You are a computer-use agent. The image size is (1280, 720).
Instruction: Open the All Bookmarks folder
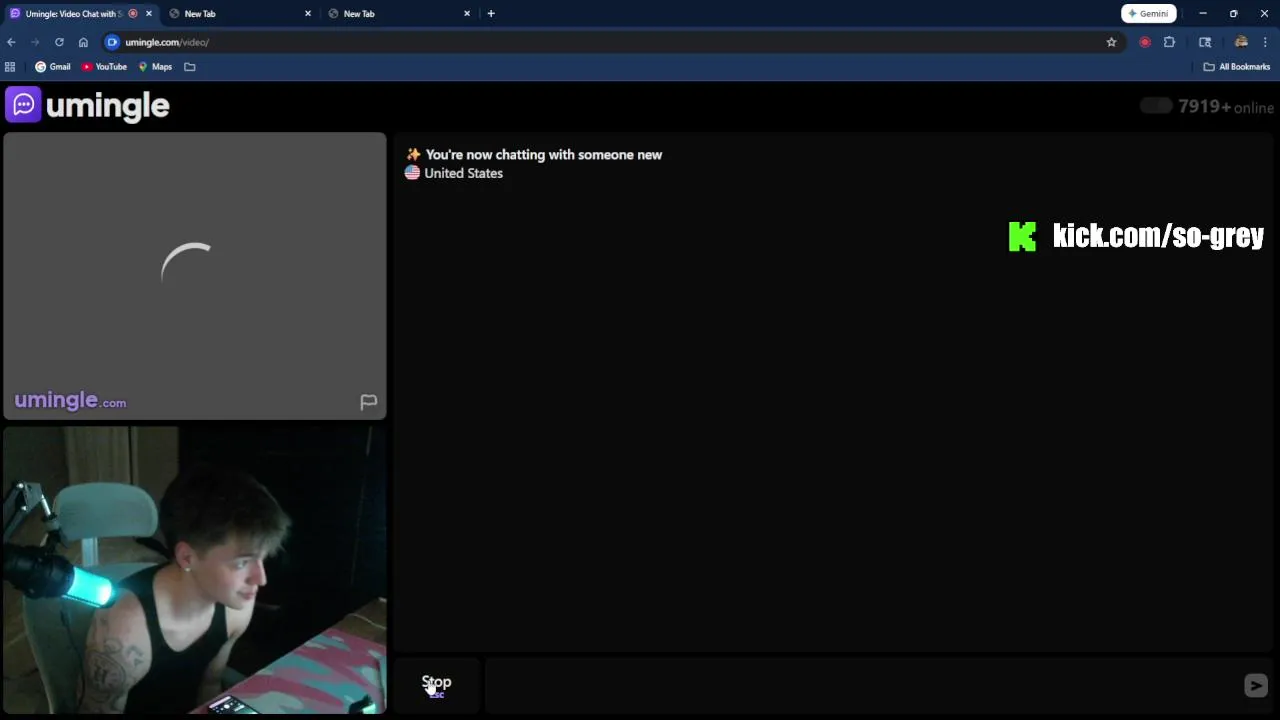coord(1237,67)
